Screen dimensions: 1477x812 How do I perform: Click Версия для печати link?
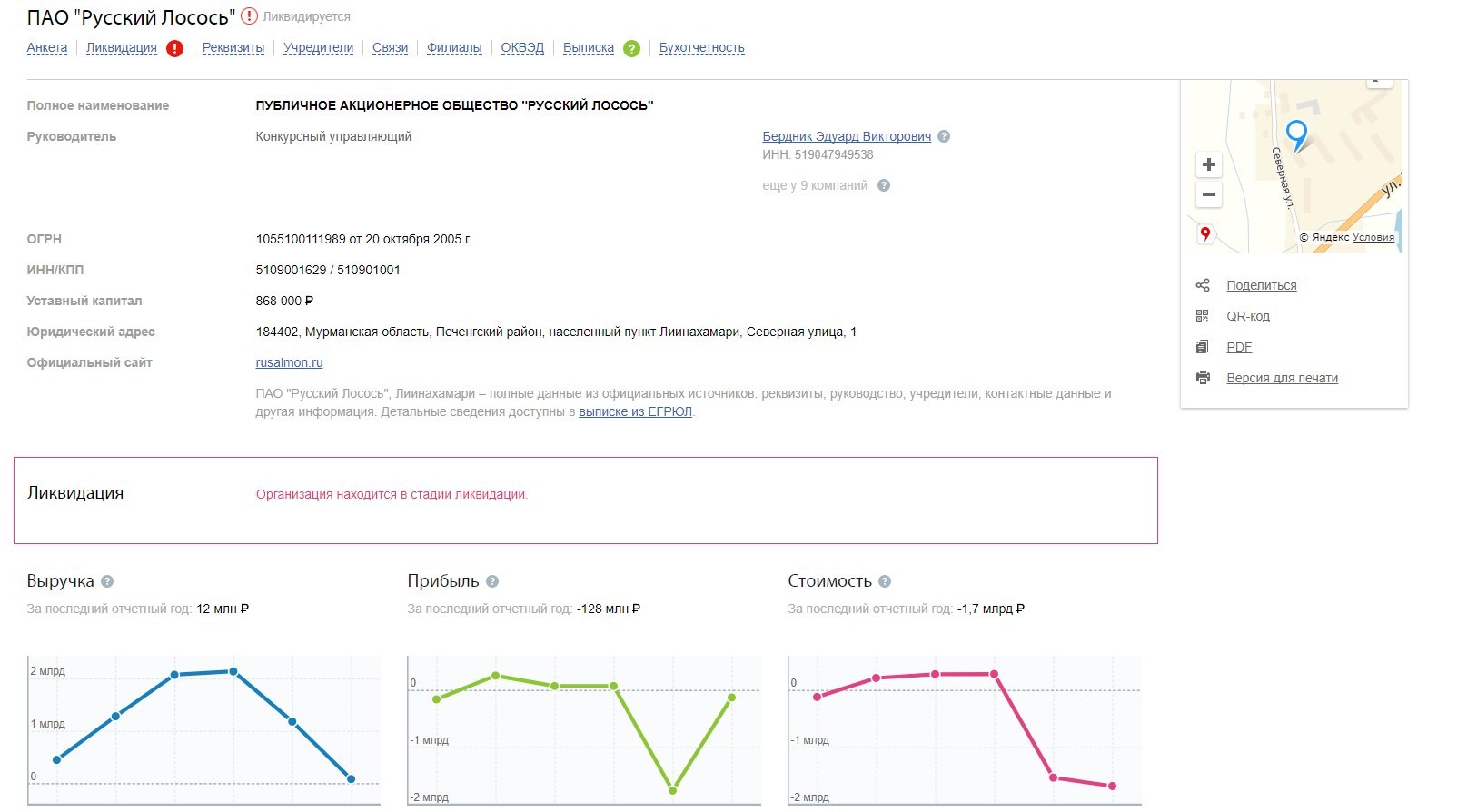click(1283, 378)
